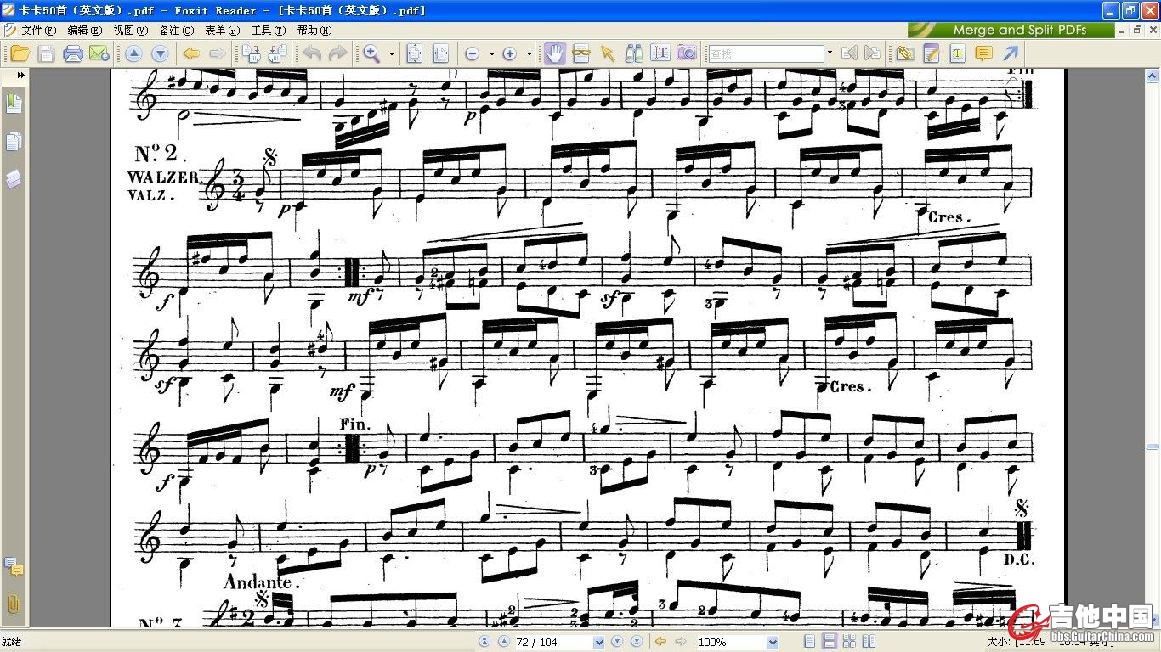Open the pages thumbnail panel in sidebar

click(x=13, y=141)
